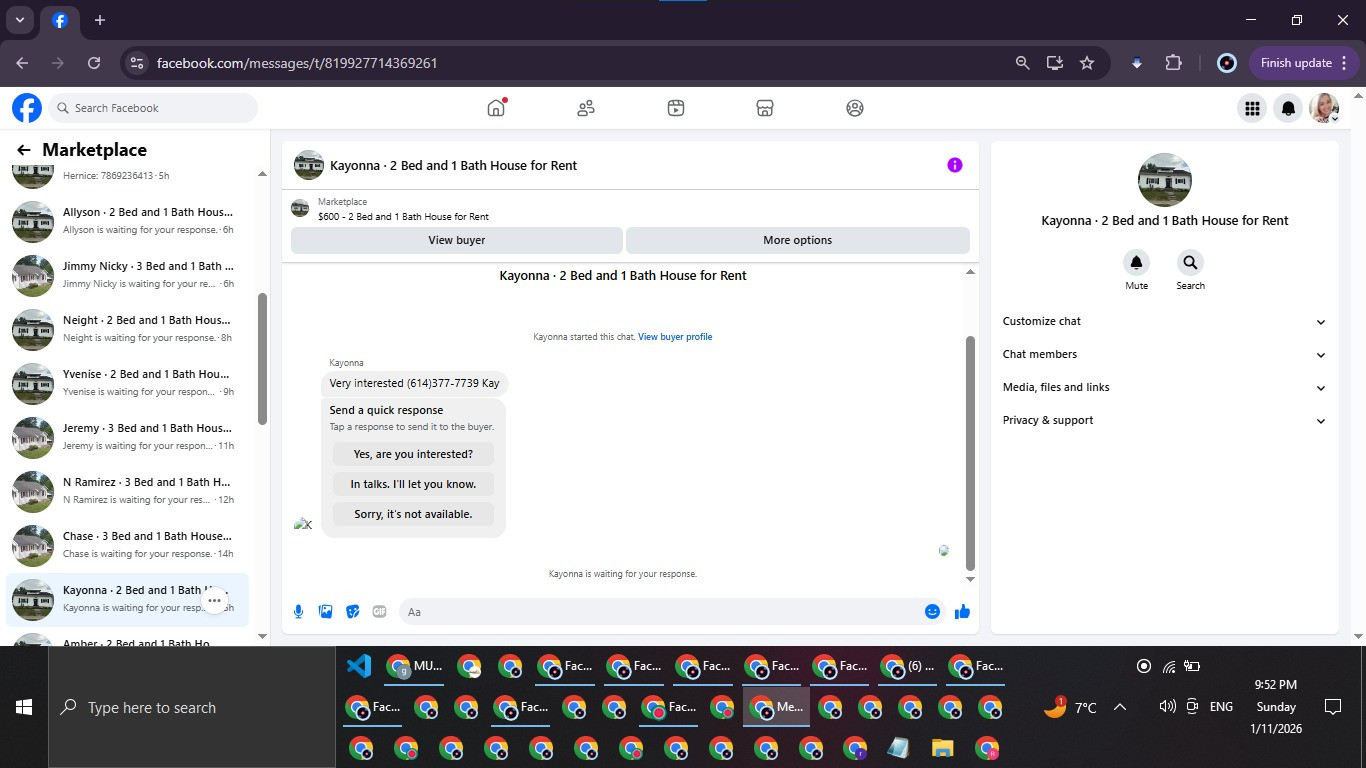Choose a sticker icon

pos(353,611)
